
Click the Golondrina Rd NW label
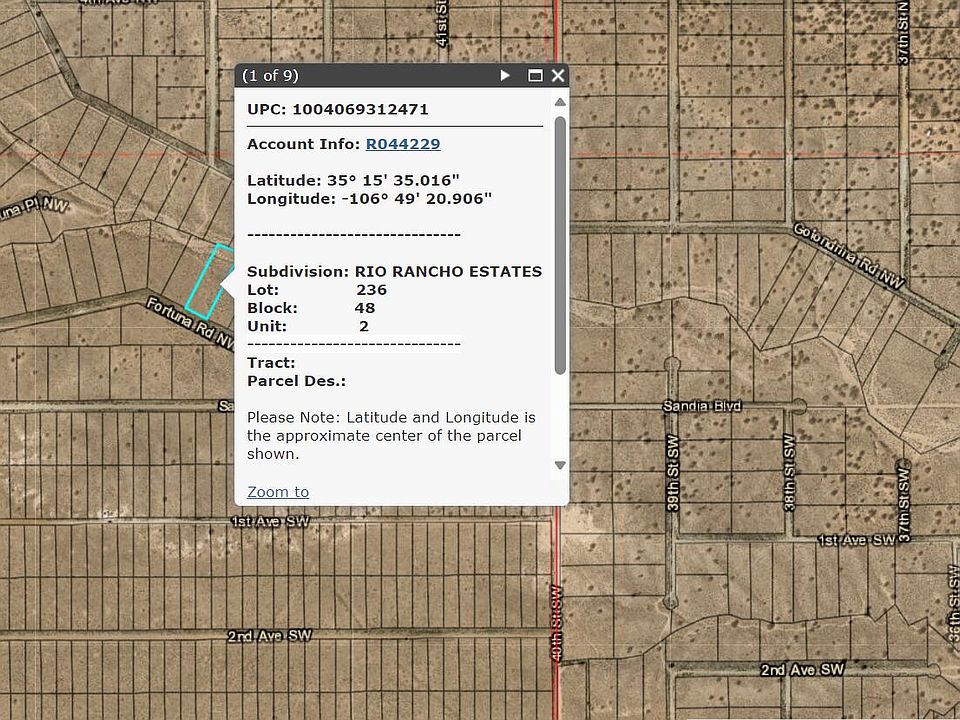(849, 257)
